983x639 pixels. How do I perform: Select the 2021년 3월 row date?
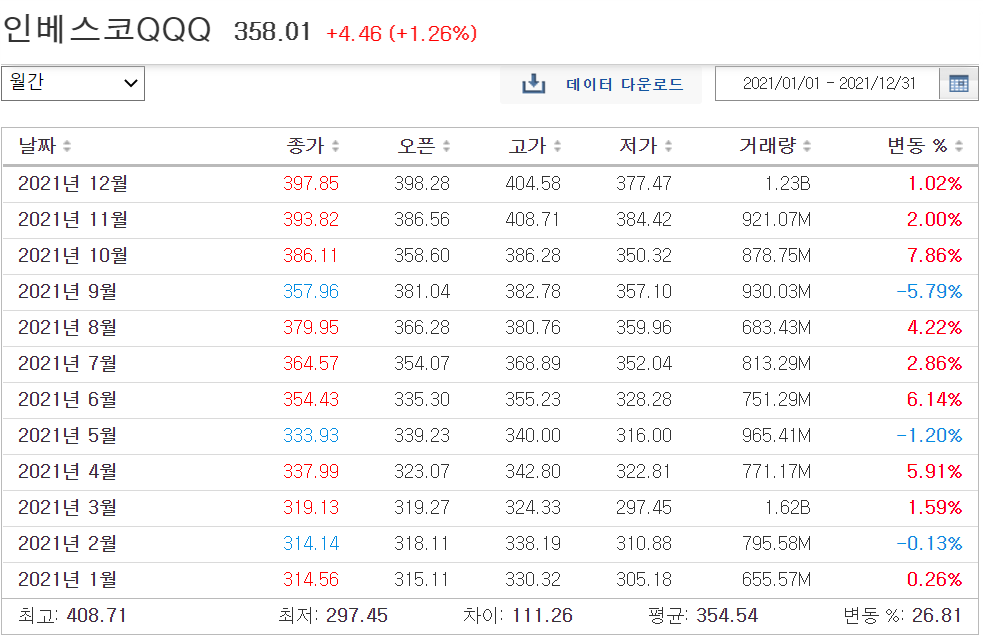click(x=67, y=507)
